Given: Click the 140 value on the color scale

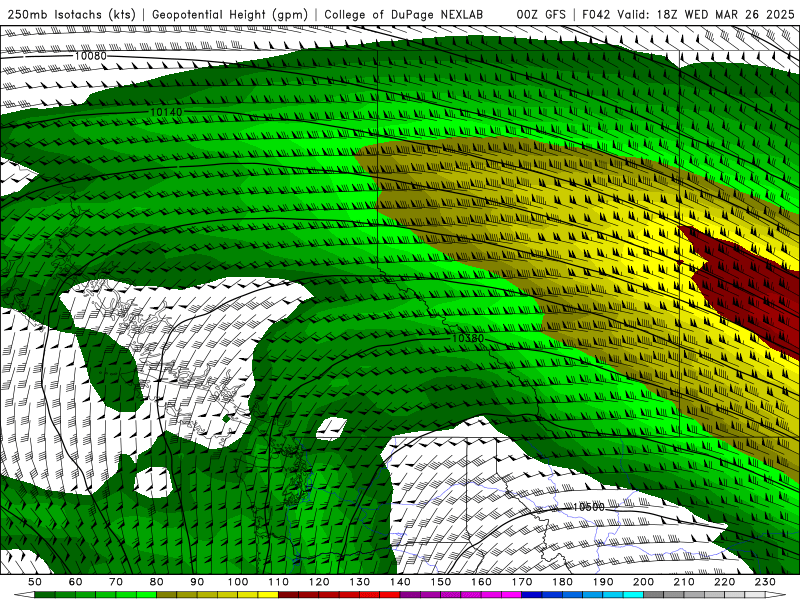Looking at the screenshot, I should (400, 582).
